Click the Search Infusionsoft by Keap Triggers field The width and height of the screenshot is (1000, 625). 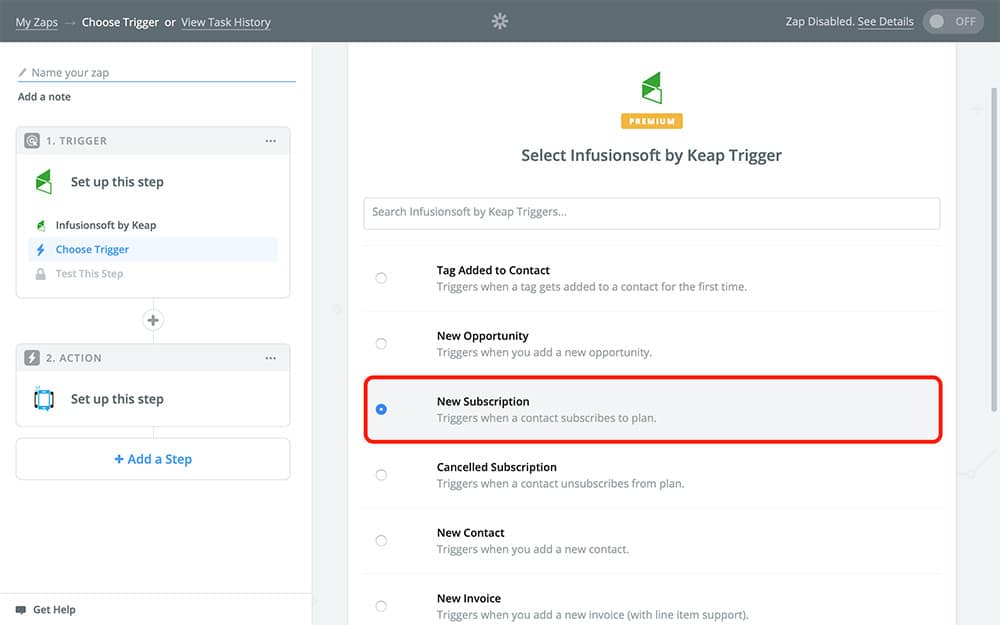[651, 212]
